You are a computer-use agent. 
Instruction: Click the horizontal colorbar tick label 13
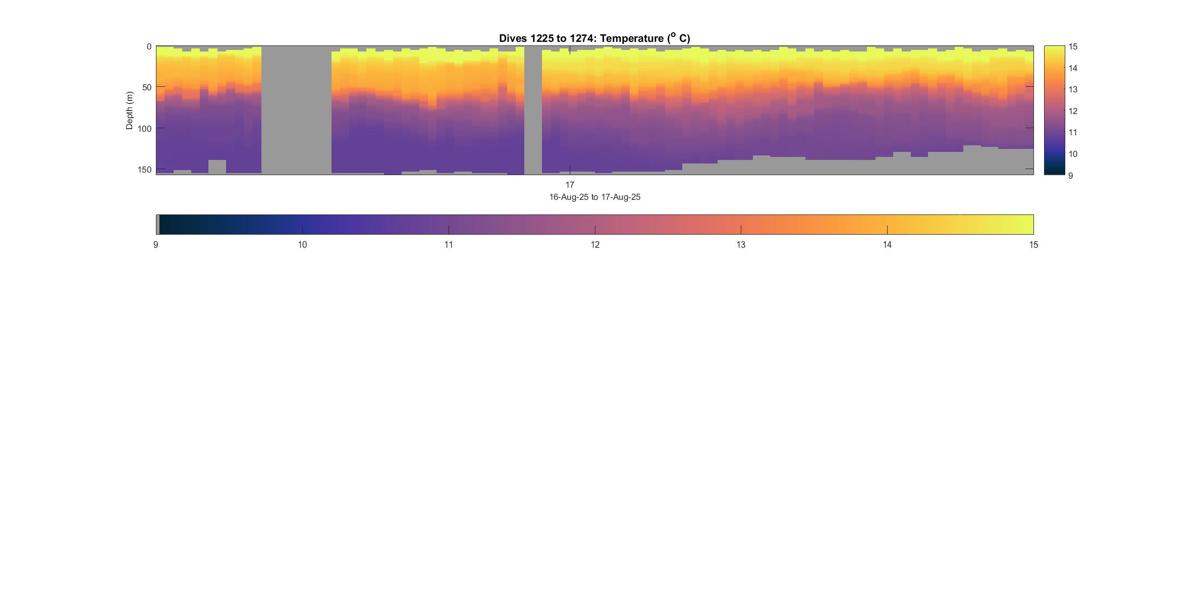(741, 244)
